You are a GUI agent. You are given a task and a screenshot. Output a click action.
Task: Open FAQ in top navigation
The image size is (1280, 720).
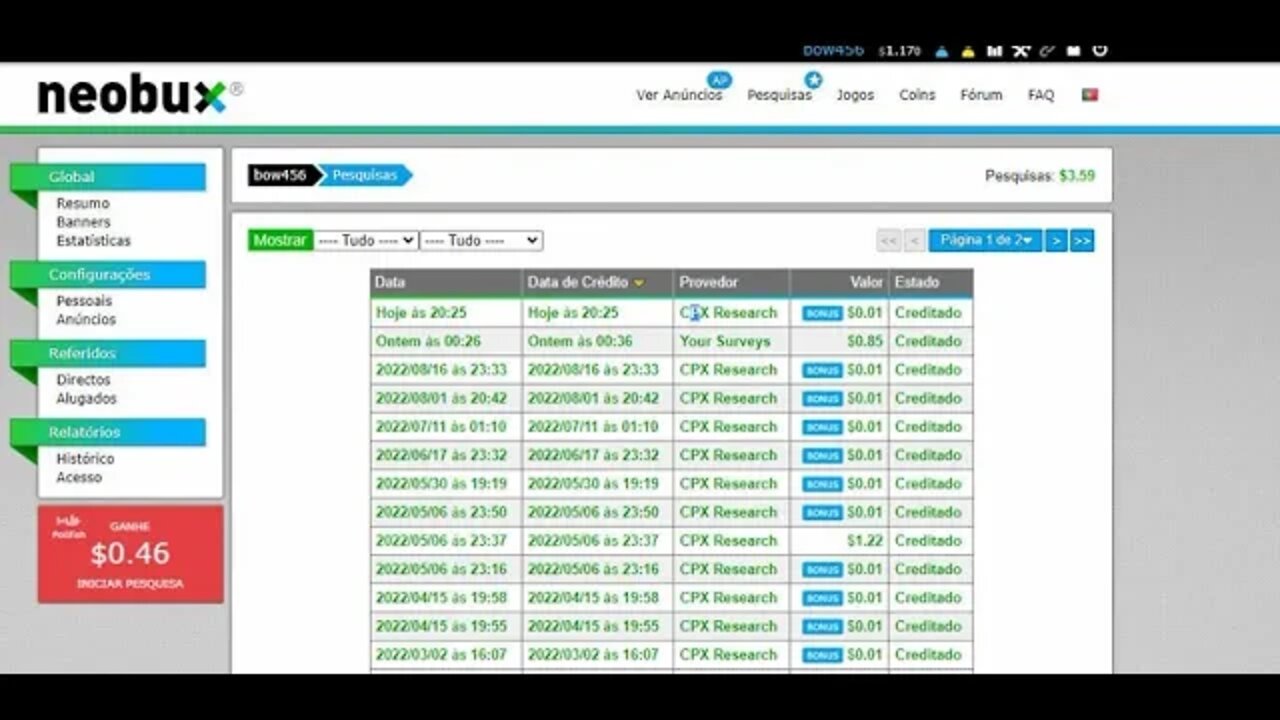coord(1041,95)
